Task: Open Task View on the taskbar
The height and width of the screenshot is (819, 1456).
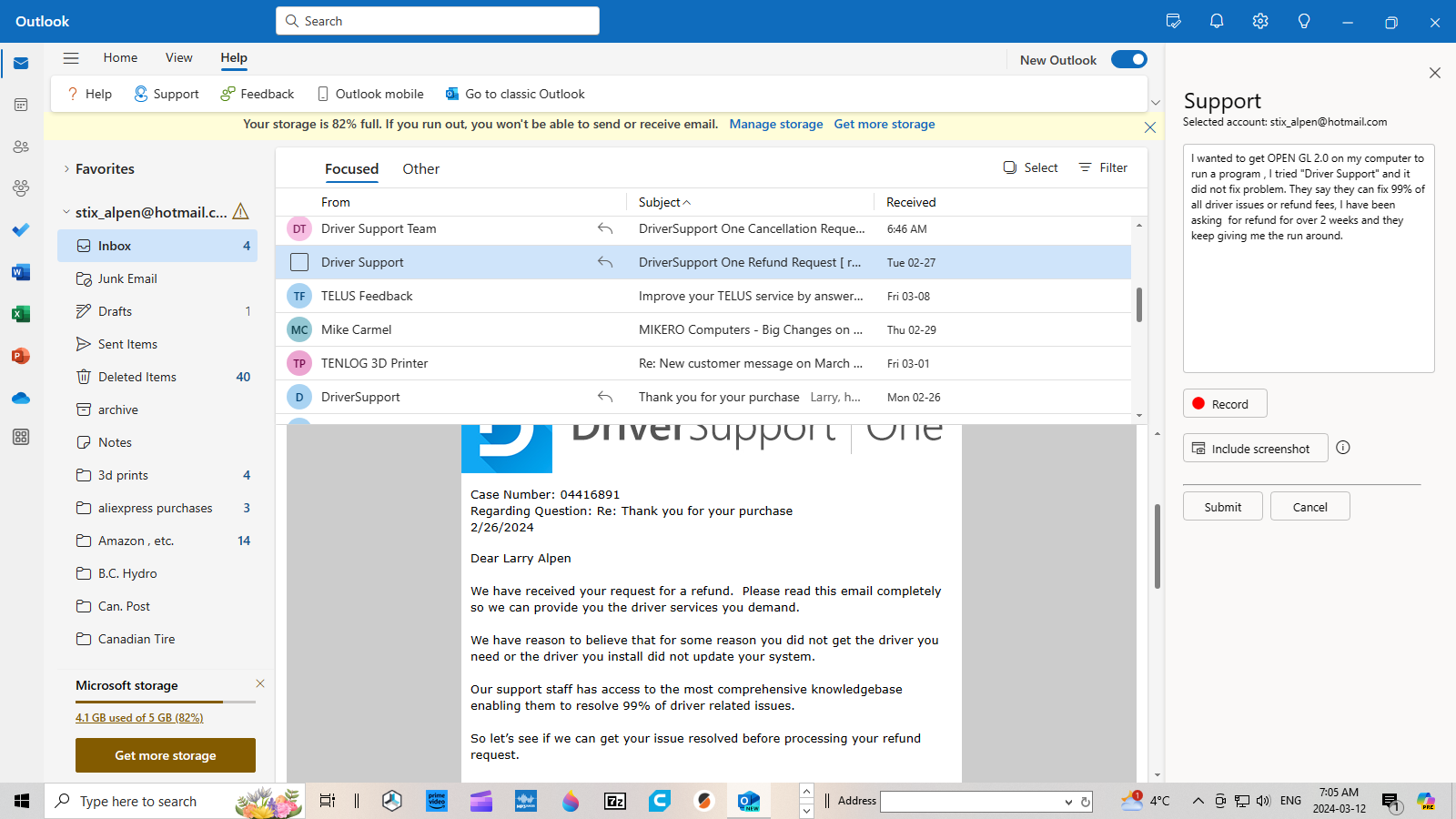Action: click(x=327, y=801)
